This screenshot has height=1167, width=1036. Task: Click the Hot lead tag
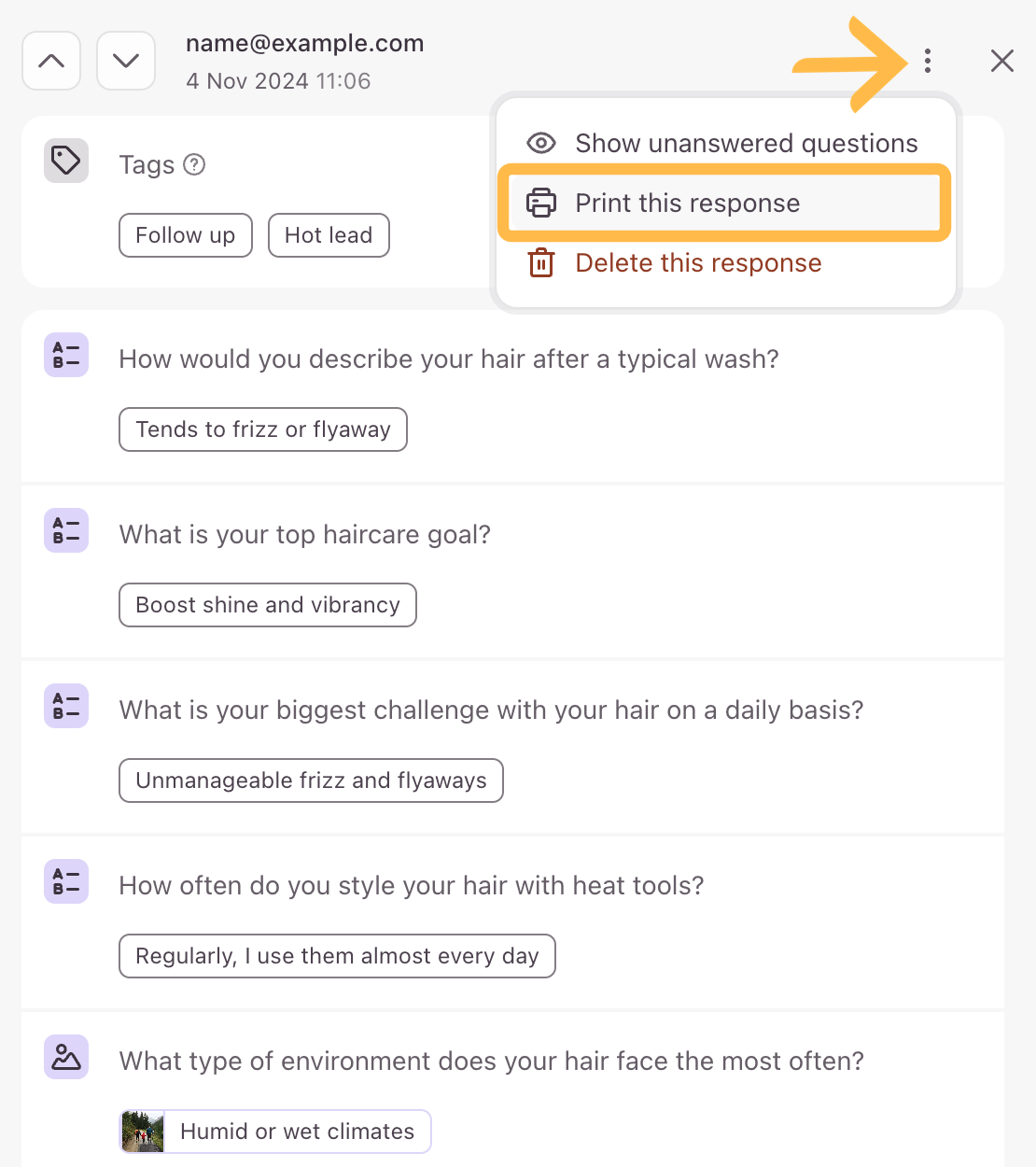329,235
